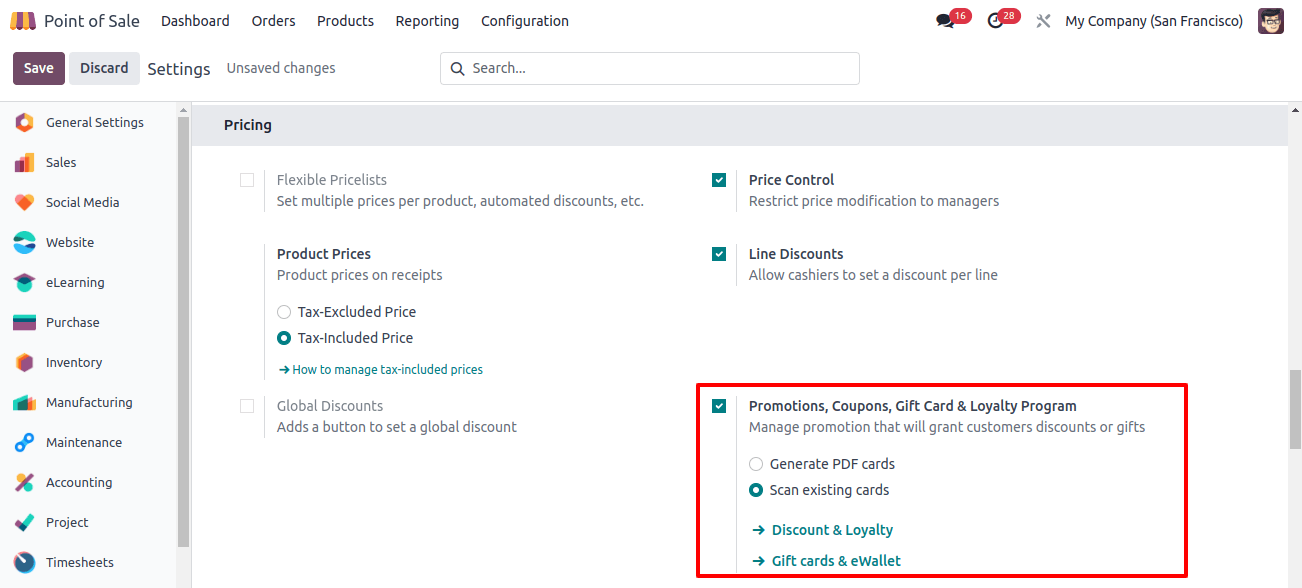The width and height of the screenshot is (1302, 588).
Task: Click the eLearning graduation cap icon
Action: point(25,282)
